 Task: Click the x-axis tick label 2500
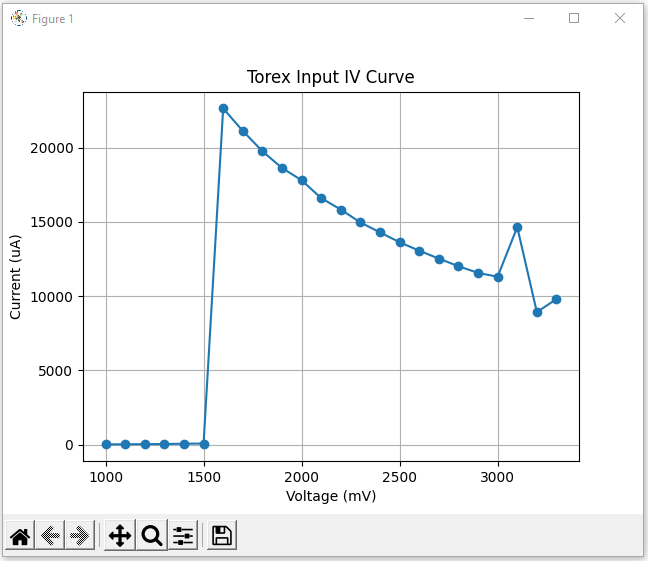click(400, 477)
